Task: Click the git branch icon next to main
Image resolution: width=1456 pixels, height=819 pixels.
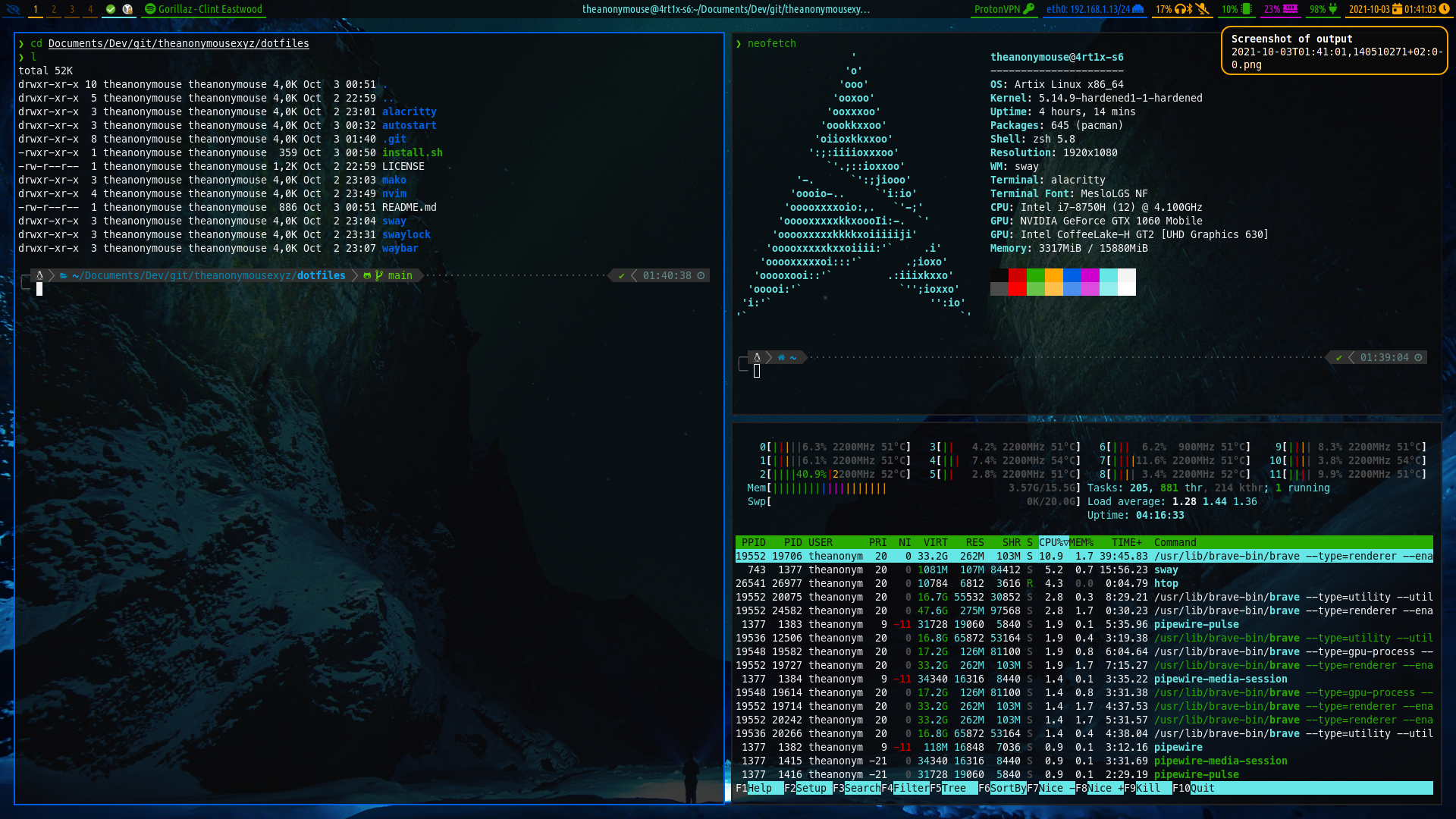Action: pos(379,275)
